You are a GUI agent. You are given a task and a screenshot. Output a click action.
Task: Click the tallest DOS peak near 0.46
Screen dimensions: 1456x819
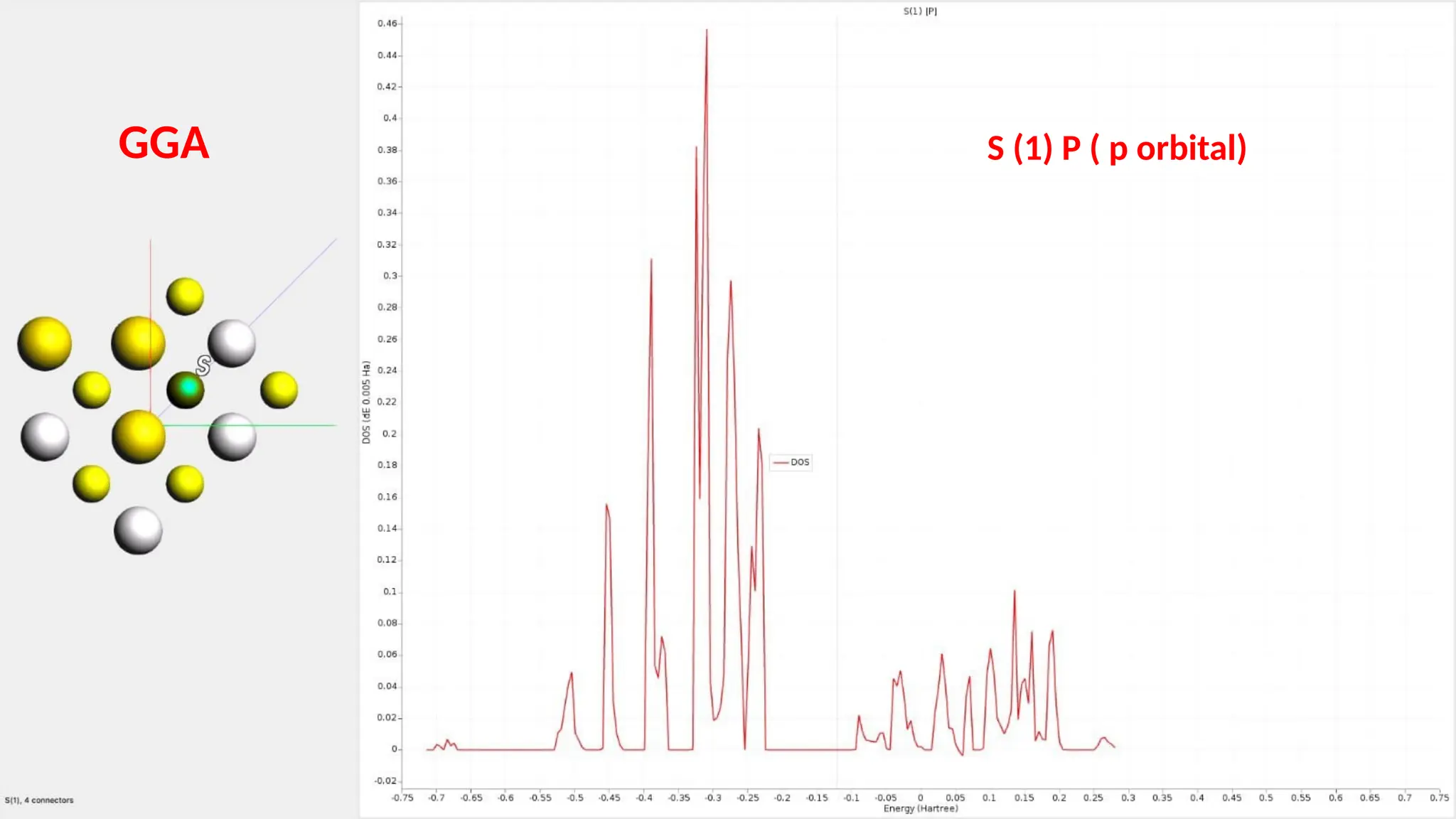pyautogui.click(x=707, y=31)
